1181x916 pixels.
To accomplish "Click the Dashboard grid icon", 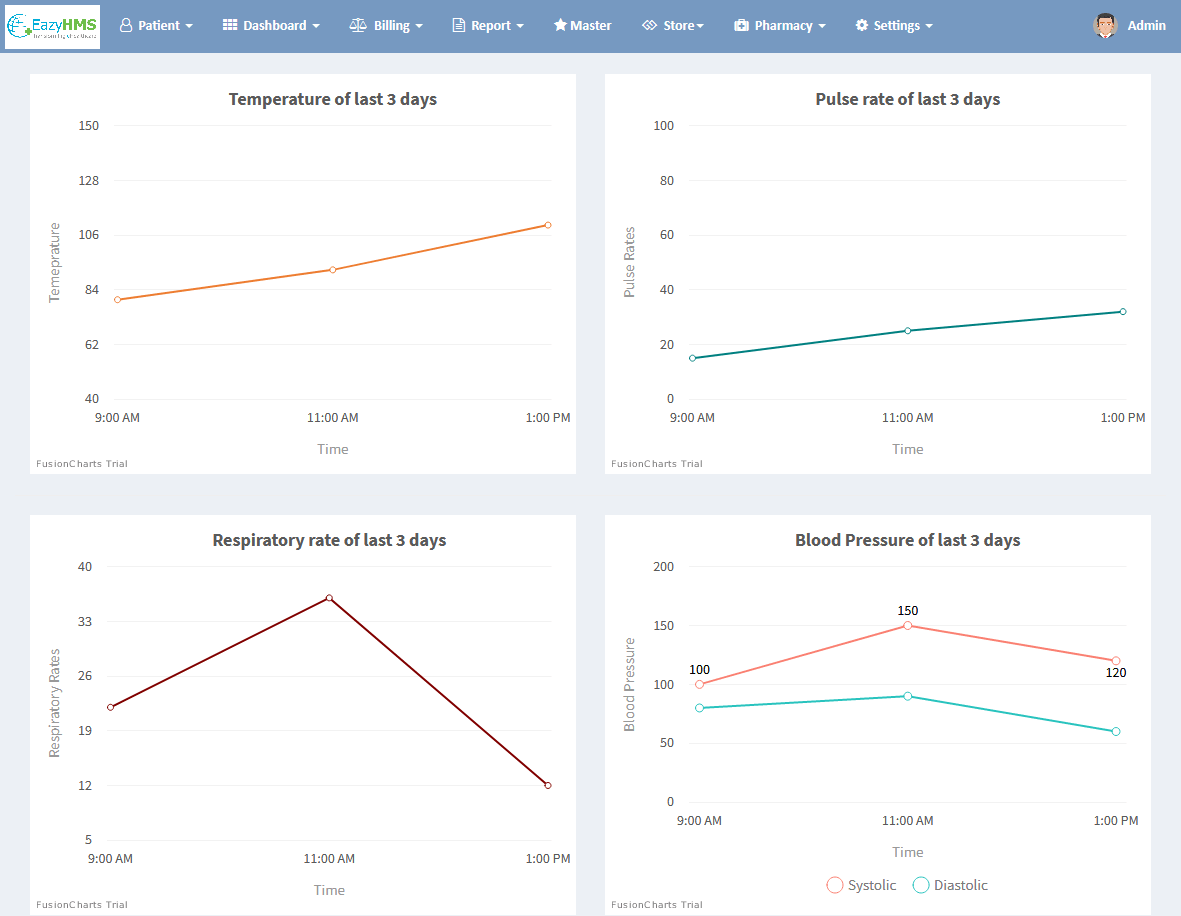I will [232, 25].
